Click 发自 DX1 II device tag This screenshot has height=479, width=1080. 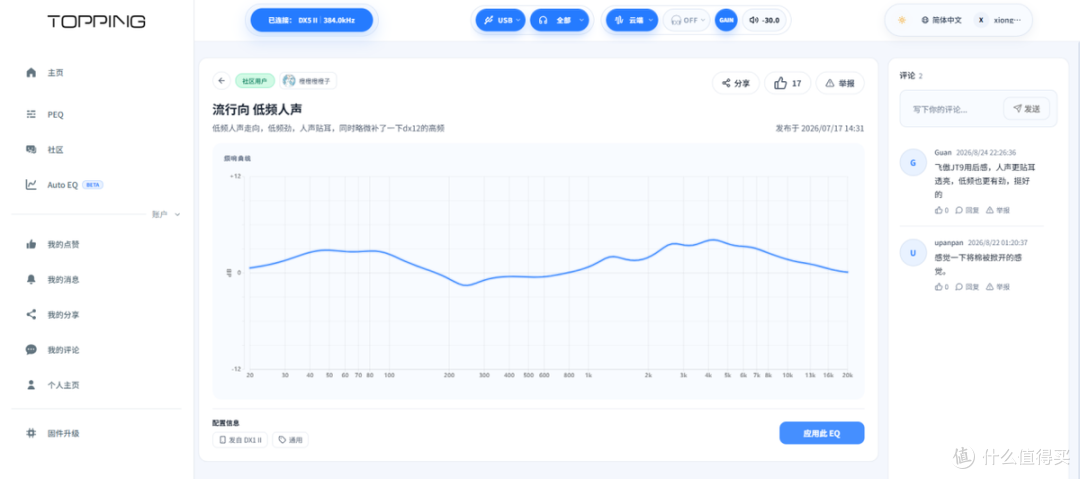(x=240, y=440)
